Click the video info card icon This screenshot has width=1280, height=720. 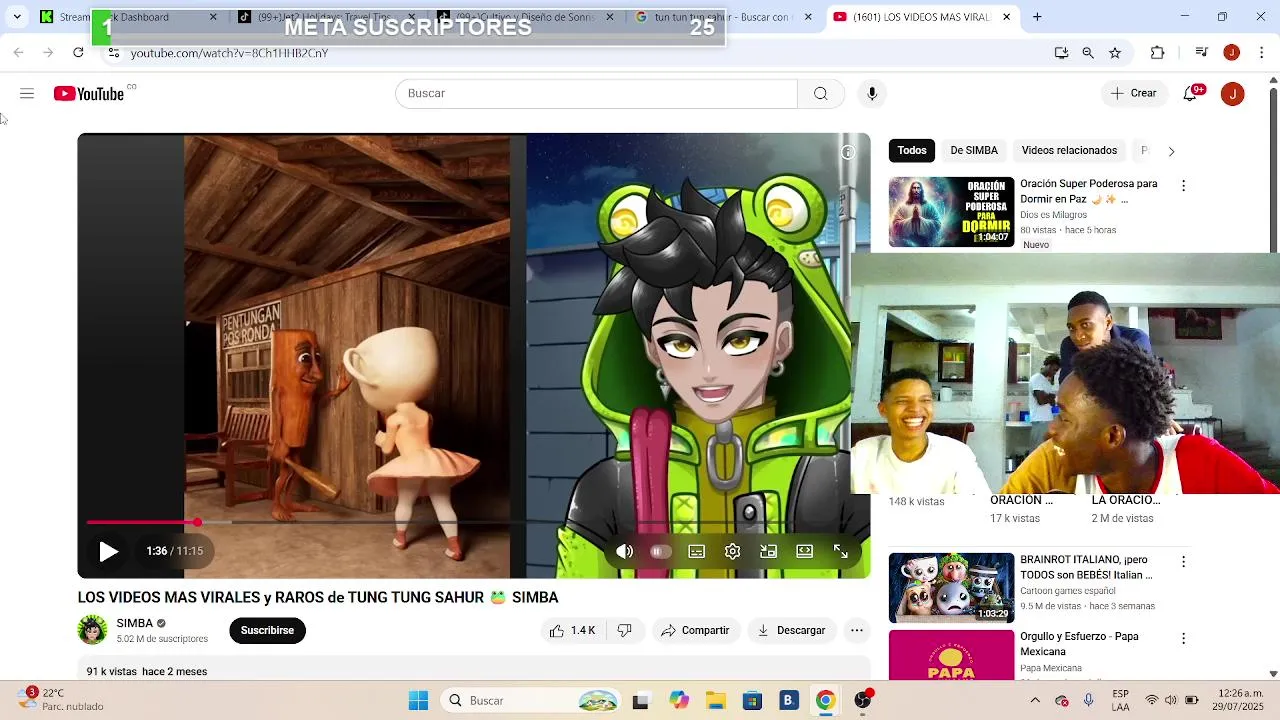coord(848,152)
